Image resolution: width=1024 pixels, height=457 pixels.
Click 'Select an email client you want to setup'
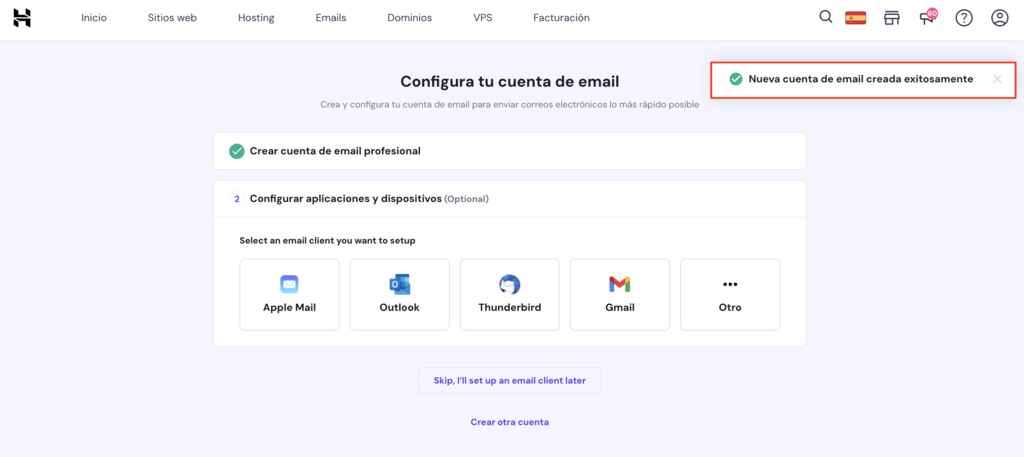327,241
